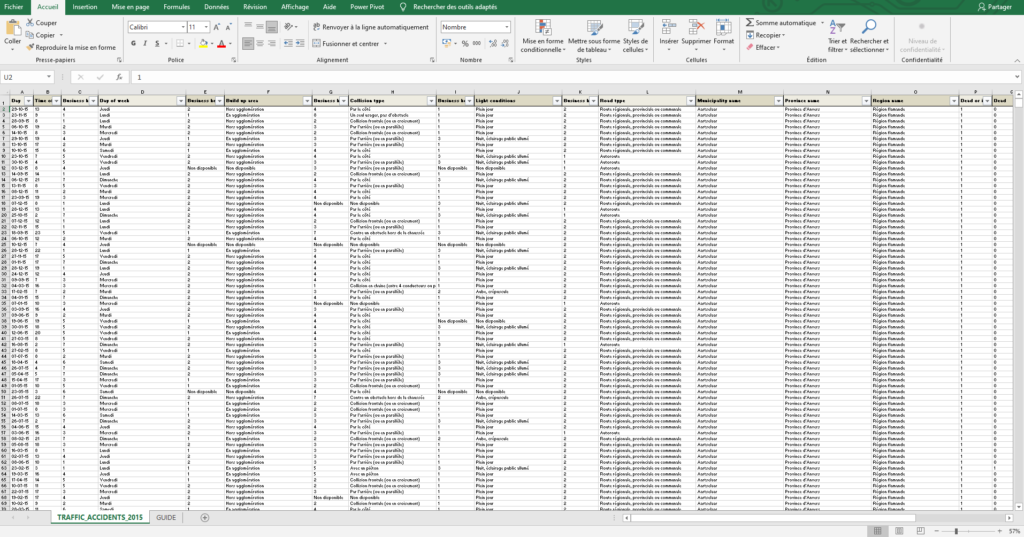Apply red font color swatch
1024x537 pixels.
tap(221, 44)
